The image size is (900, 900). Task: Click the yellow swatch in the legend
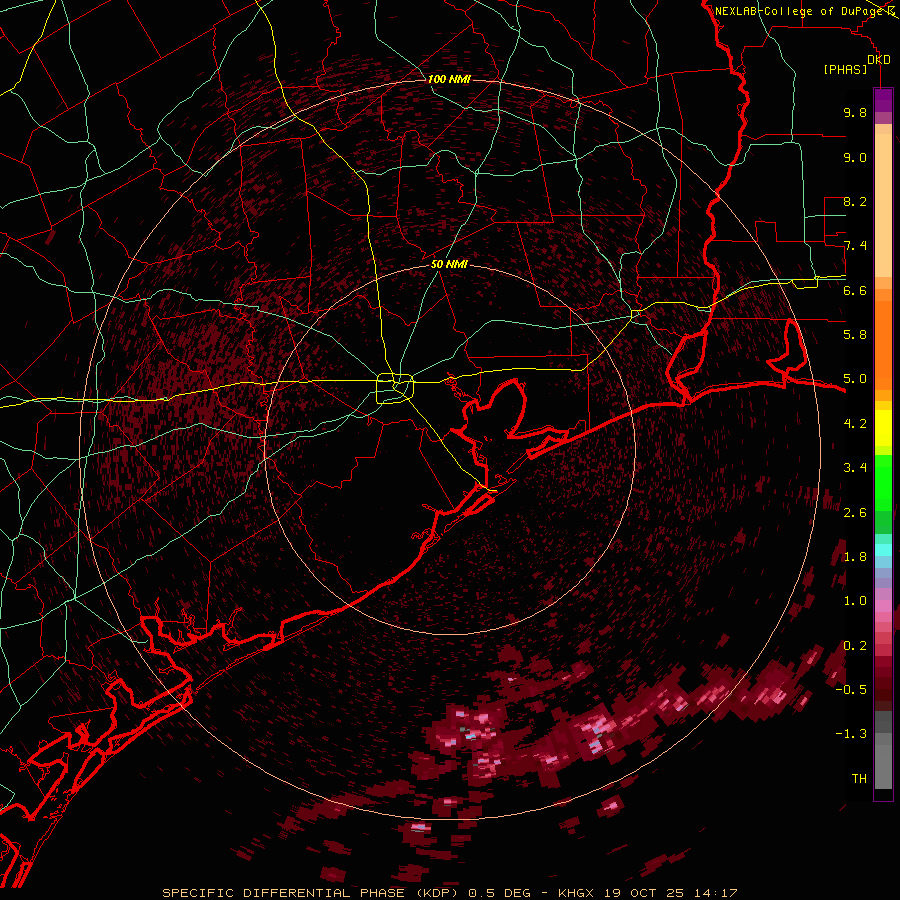883,428
